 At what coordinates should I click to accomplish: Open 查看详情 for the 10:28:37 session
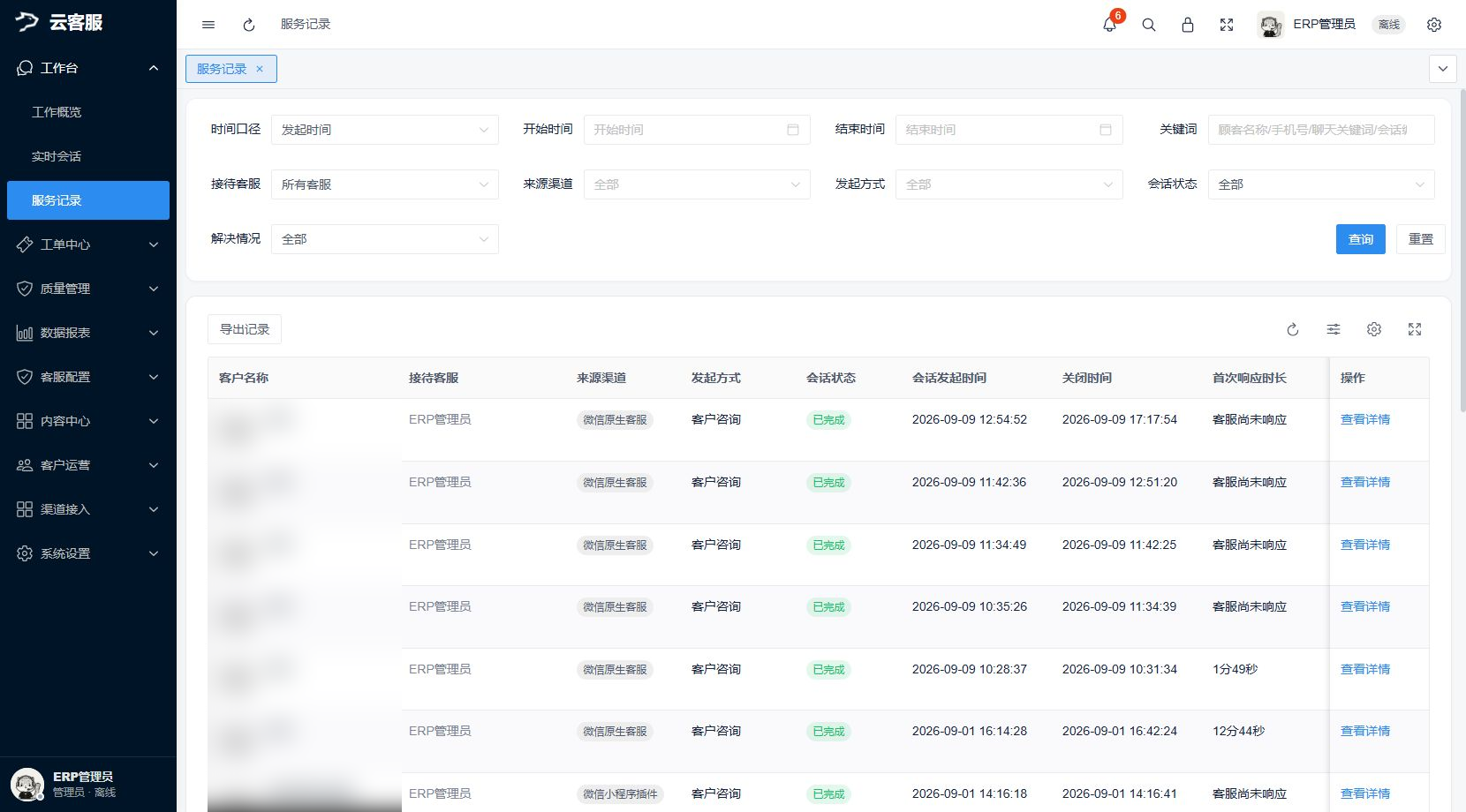pyautogui.click(x=1365, y=669)
